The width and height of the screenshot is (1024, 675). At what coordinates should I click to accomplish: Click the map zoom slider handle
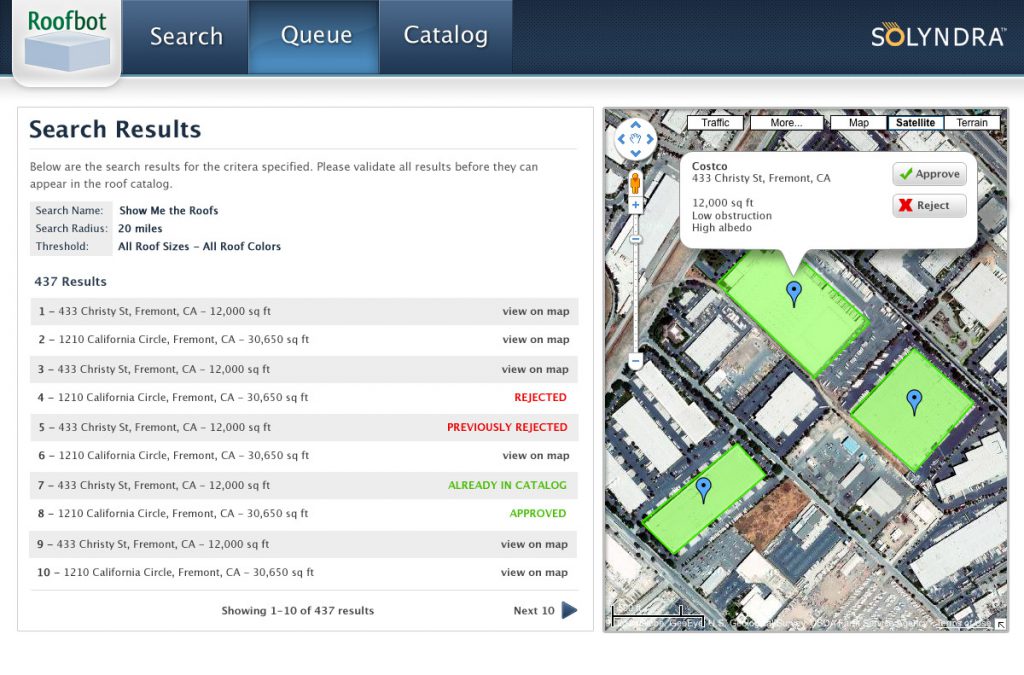coord(635,240)
